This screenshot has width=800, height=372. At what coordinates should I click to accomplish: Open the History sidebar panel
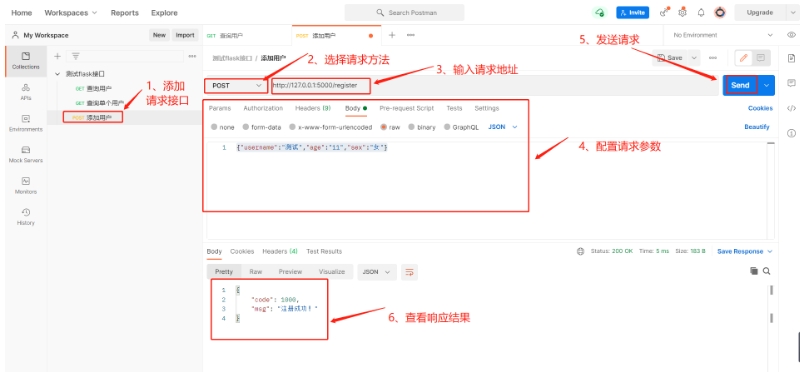pos(26,216)
